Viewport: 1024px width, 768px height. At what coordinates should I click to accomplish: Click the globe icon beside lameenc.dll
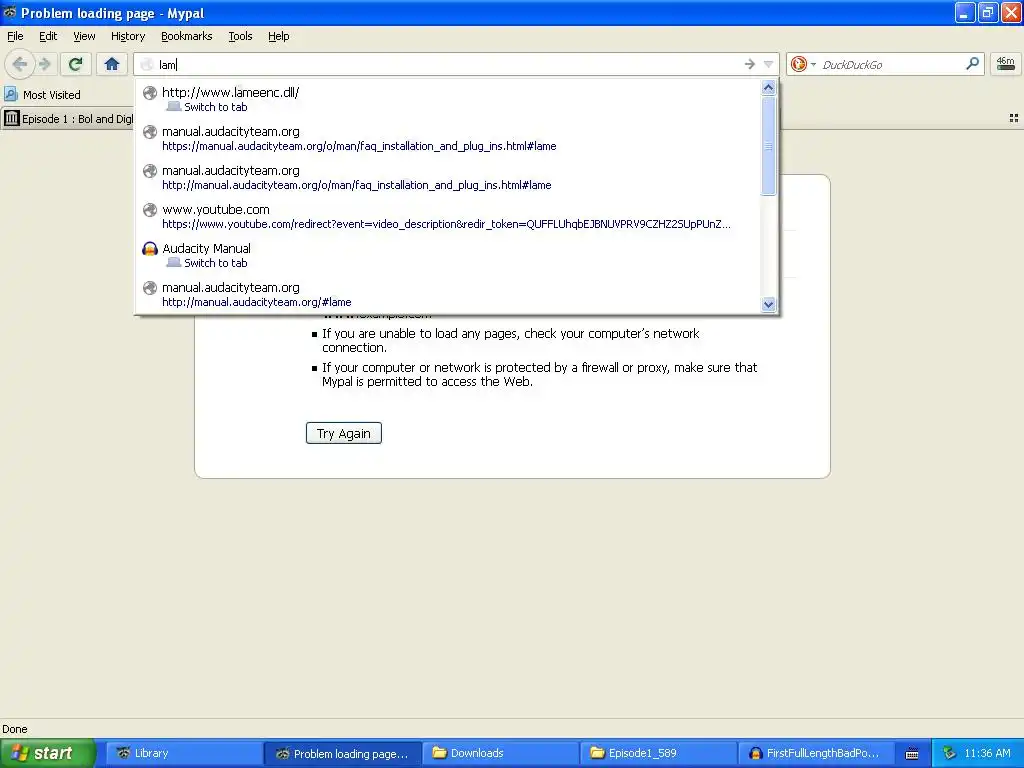pyautogui.click(x=150, y=93)
